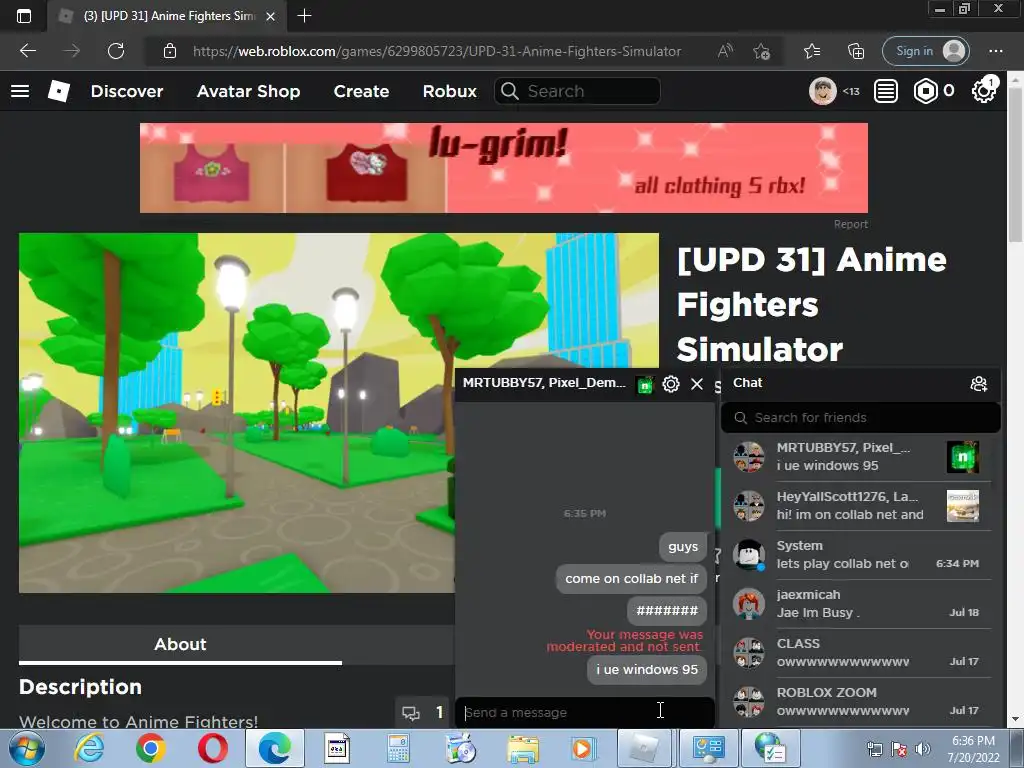Click the "i ue windows 95" message bubble
The image size is (1024, 768).
pos(647,669)
